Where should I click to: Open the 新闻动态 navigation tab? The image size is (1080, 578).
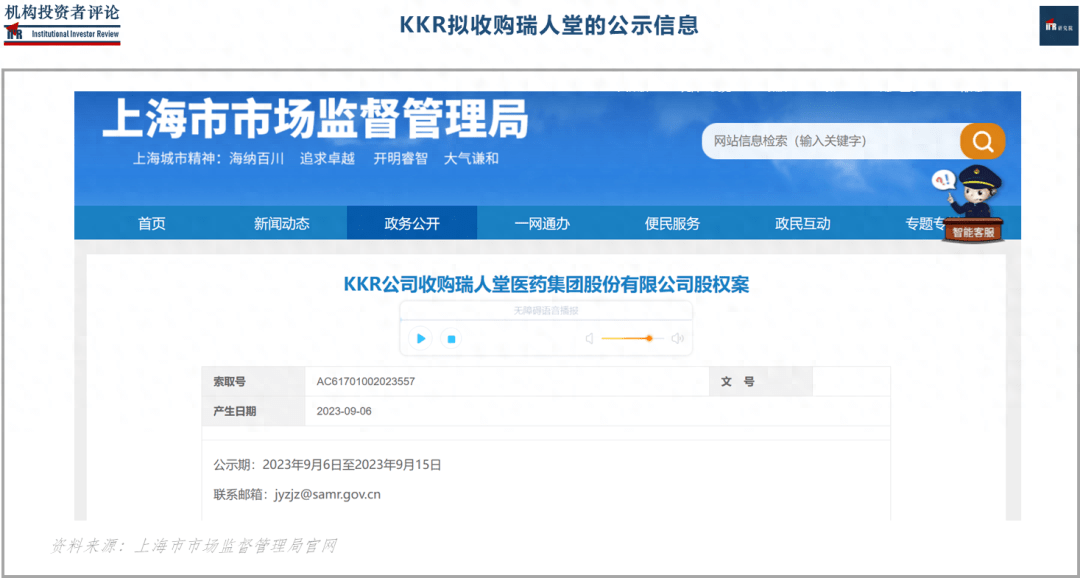tap(282, 224)
